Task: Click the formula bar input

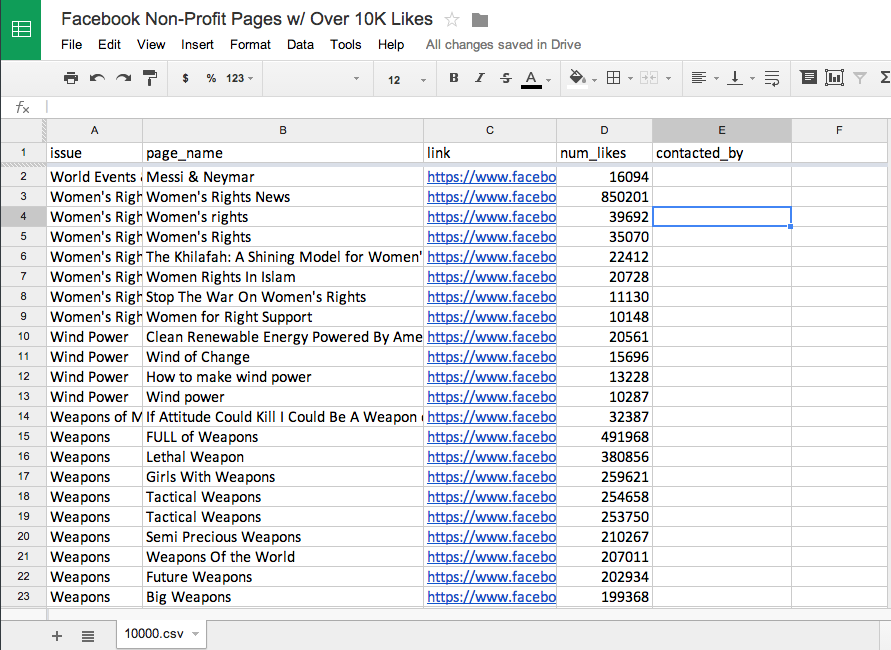Action: [466, 107]
